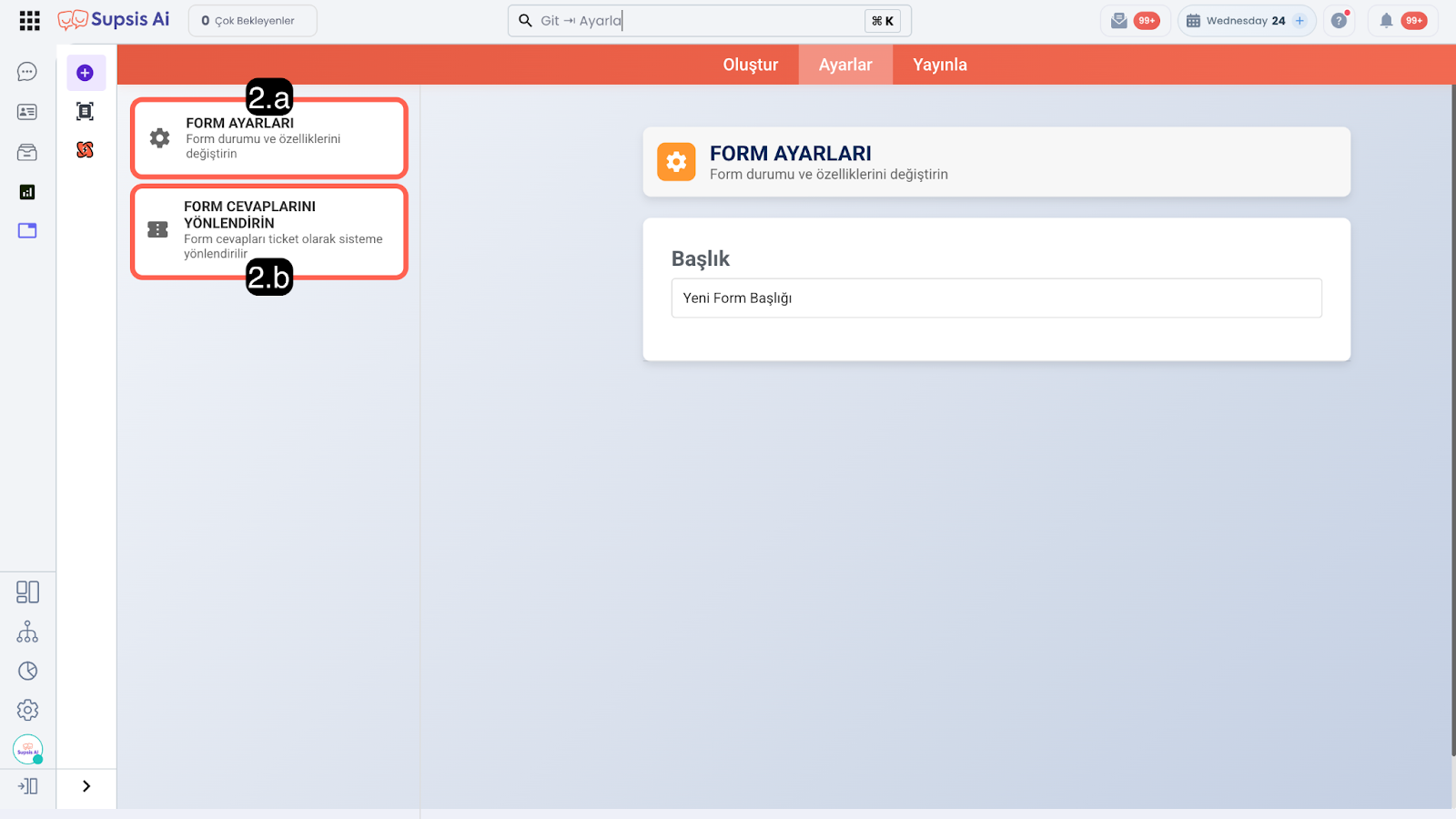
Task: Select the form scan icon below plus
Action: [86, 111]
